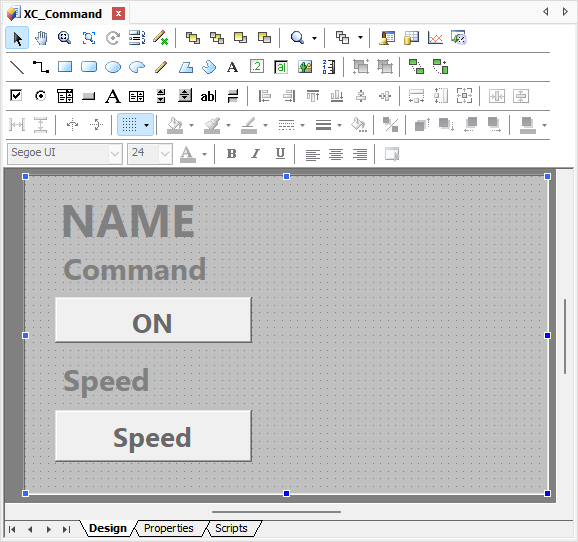Insert a numeric display object
The height and width of the screenshot is (542, 578).
click(x=257, y=67)
